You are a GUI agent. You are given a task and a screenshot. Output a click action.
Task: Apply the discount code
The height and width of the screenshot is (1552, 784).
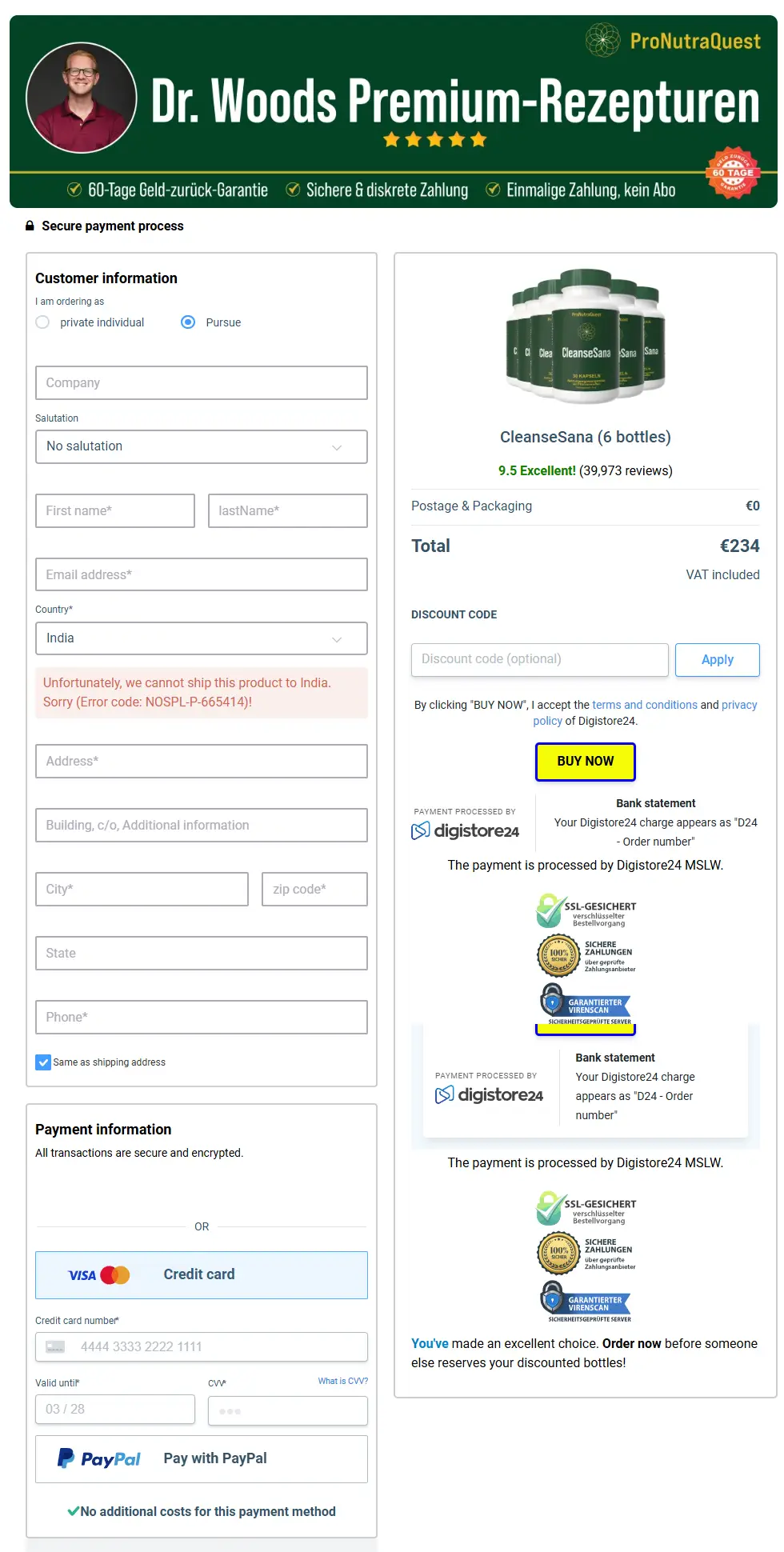point(718,660)
